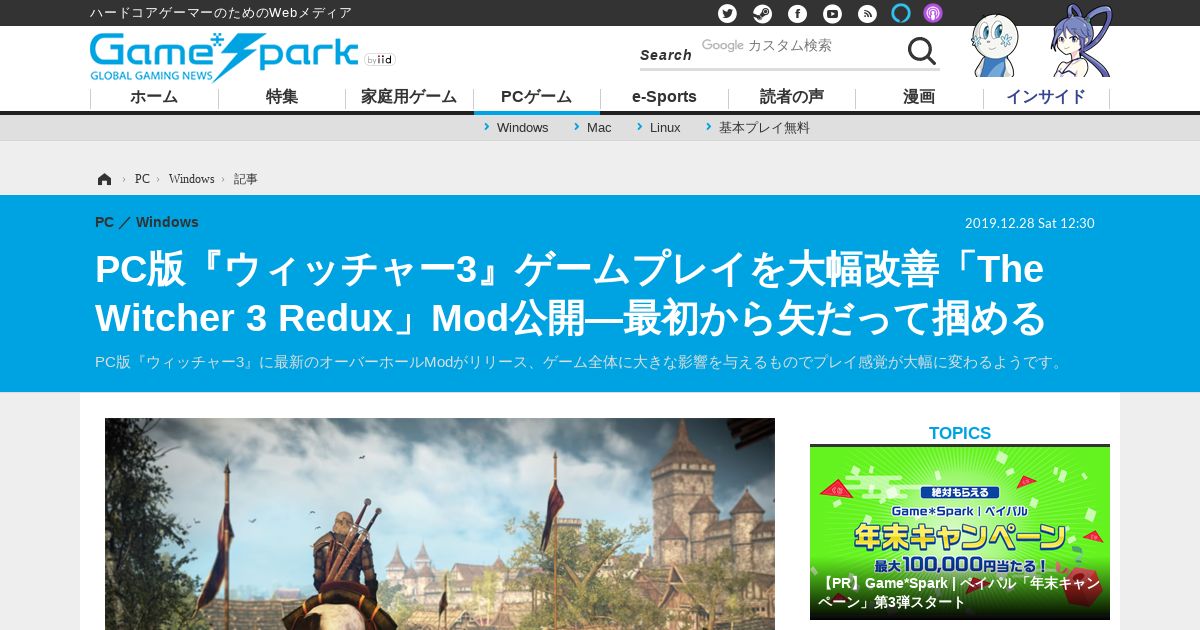1200x630 pixels.
Task: Open the Steam community icon
Action: [x=762, y=13]
